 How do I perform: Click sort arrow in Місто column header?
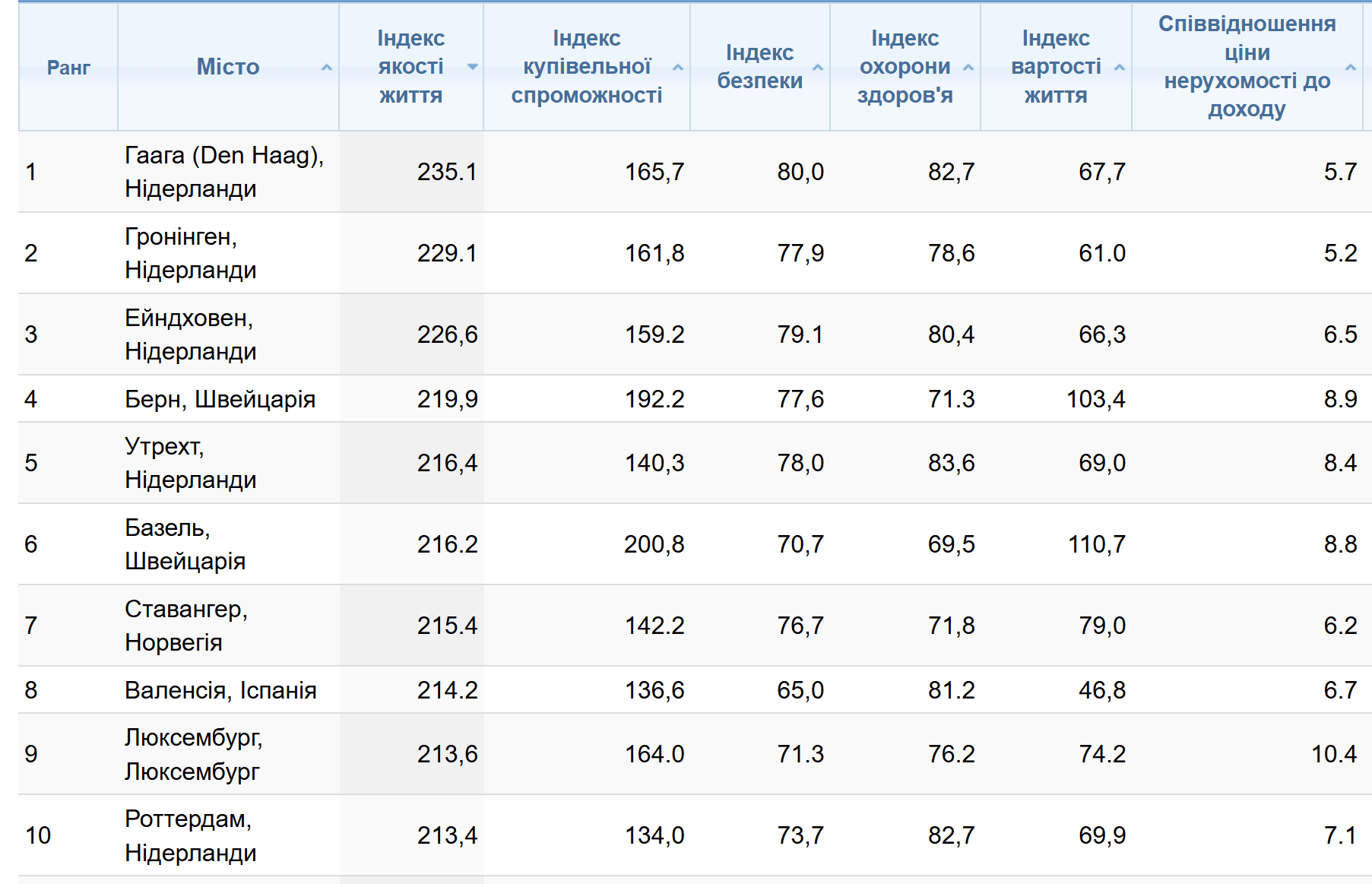(327, 68)
